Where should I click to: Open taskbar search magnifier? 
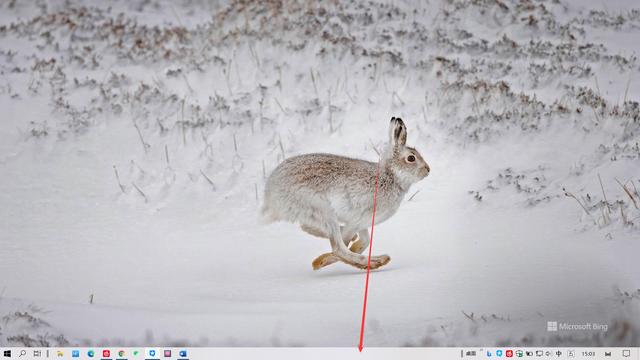[x=22, y=353]
